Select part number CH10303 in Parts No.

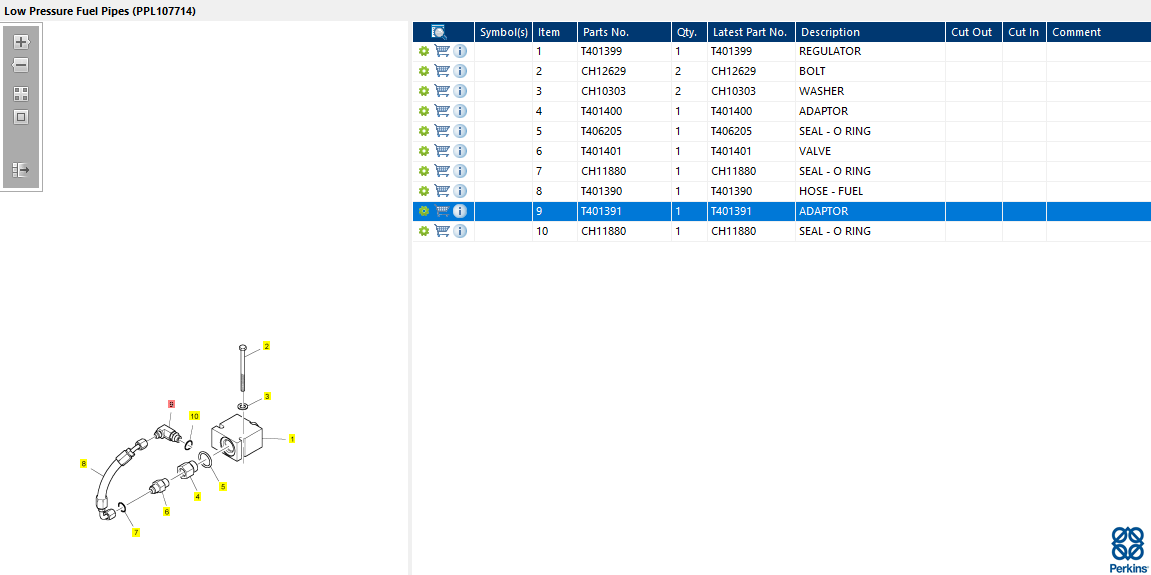pyautogui.click(x=624, y=91)
